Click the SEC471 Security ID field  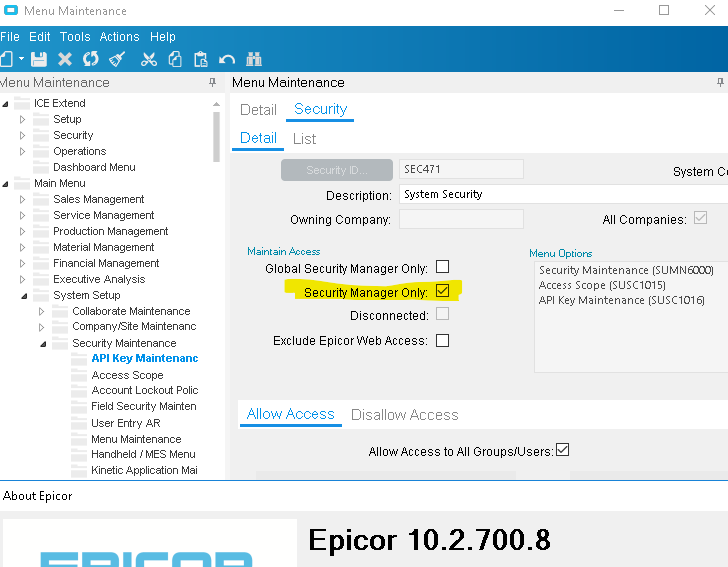[462, 169]
